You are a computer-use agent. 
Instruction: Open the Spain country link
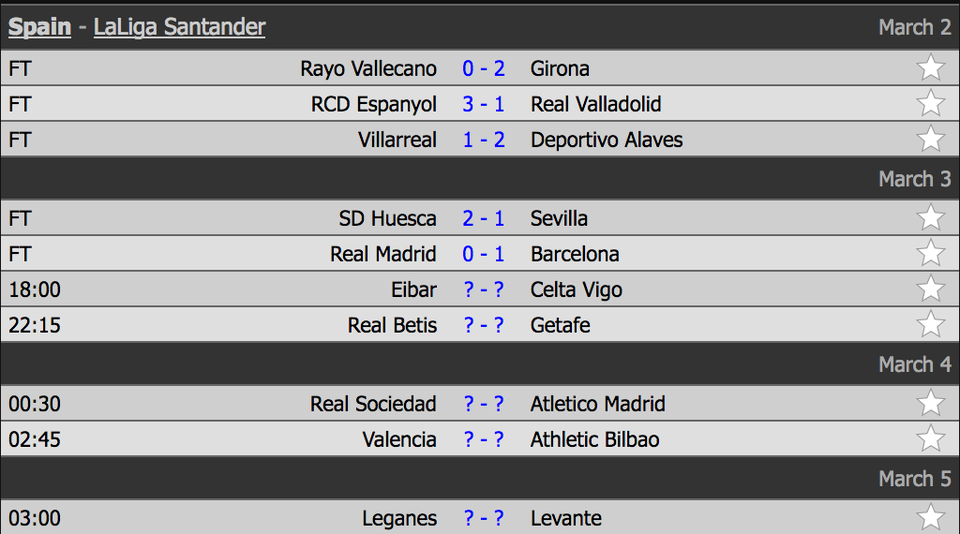[x=40, y=27]
